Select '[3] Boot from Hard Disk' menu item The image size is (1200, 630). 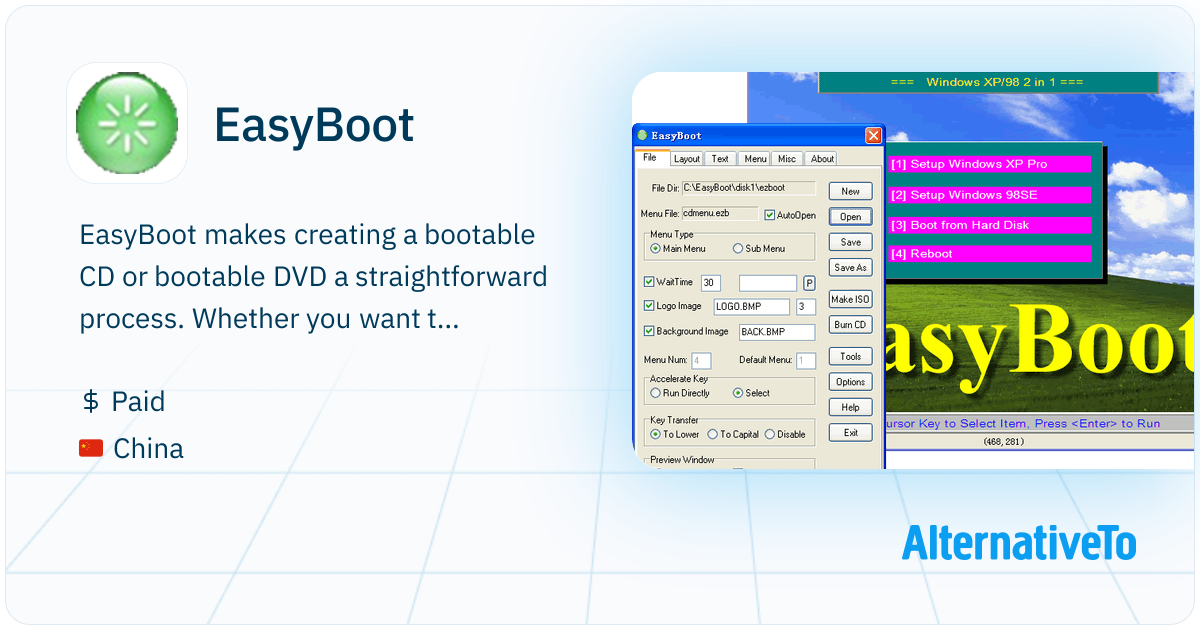click(x=989, y=225)
